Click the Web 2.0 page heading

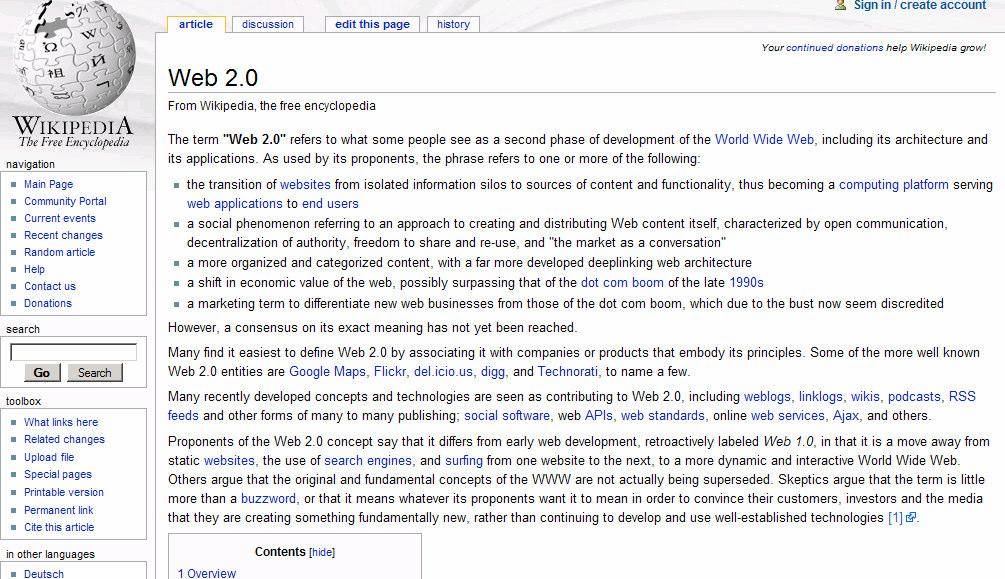[213, 78]
